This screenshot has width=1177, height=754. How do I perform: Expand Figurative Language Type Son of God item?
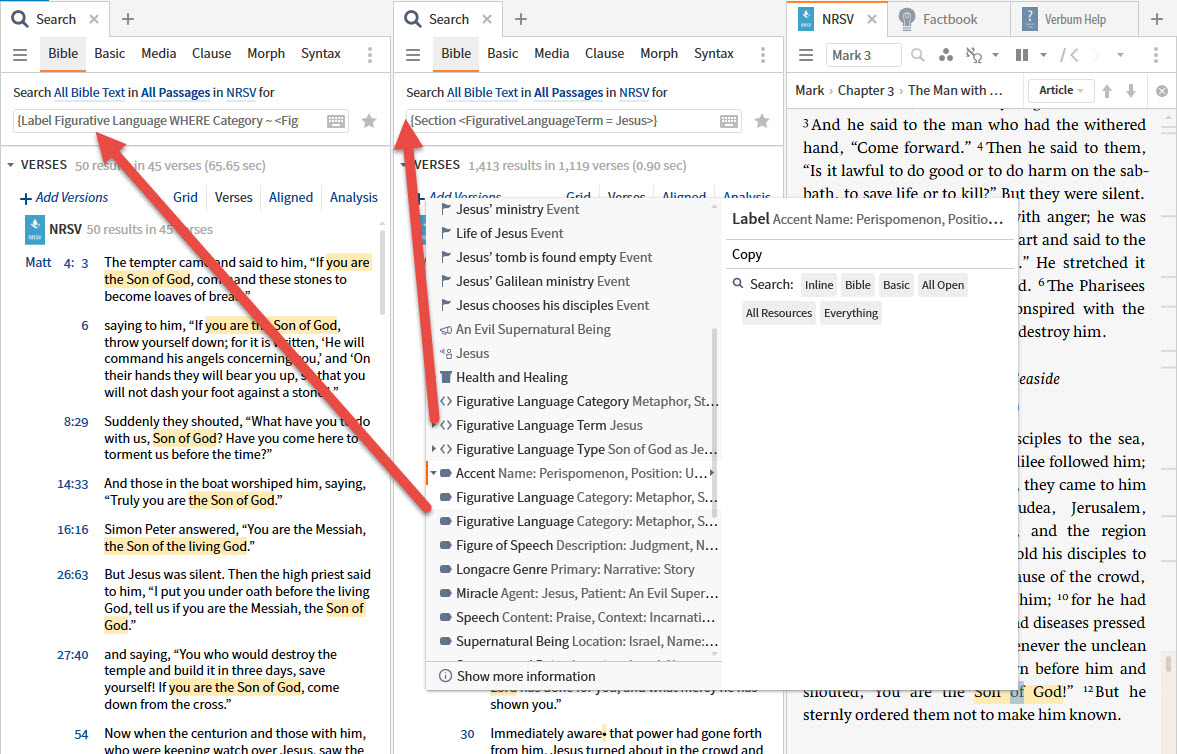433,449
